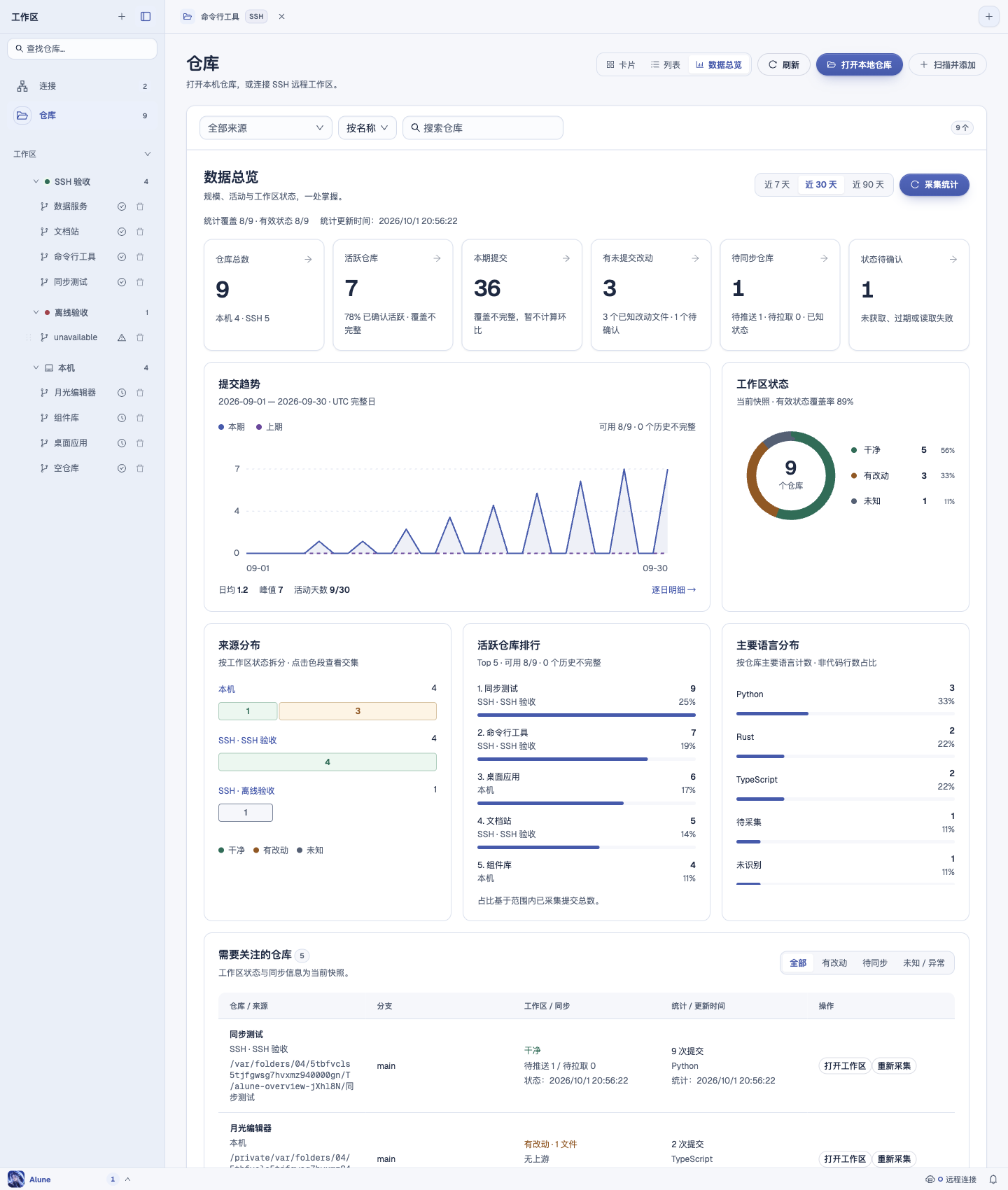Click the plus icon beside 工作区 header
Screen dimensions: 1008x1190
(122, 17)
